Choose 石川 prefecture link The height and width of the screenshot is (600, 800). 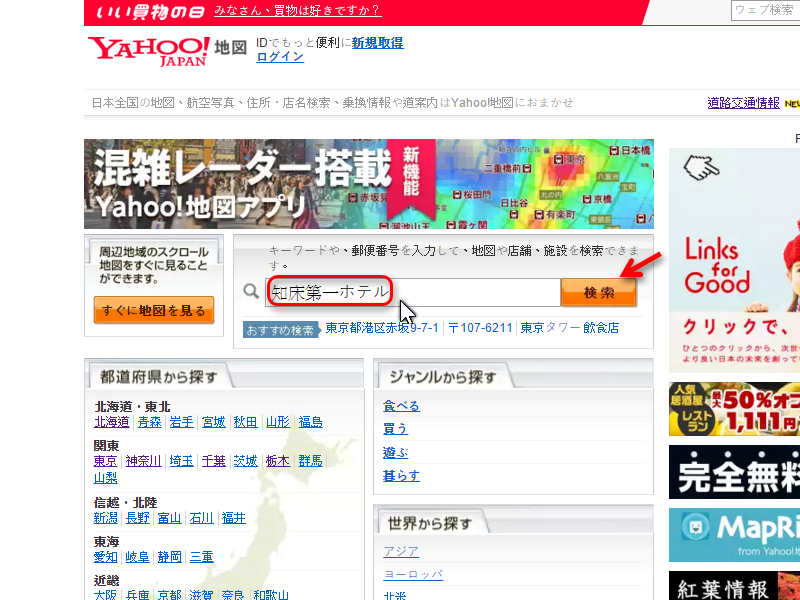[x=202, y=518]
